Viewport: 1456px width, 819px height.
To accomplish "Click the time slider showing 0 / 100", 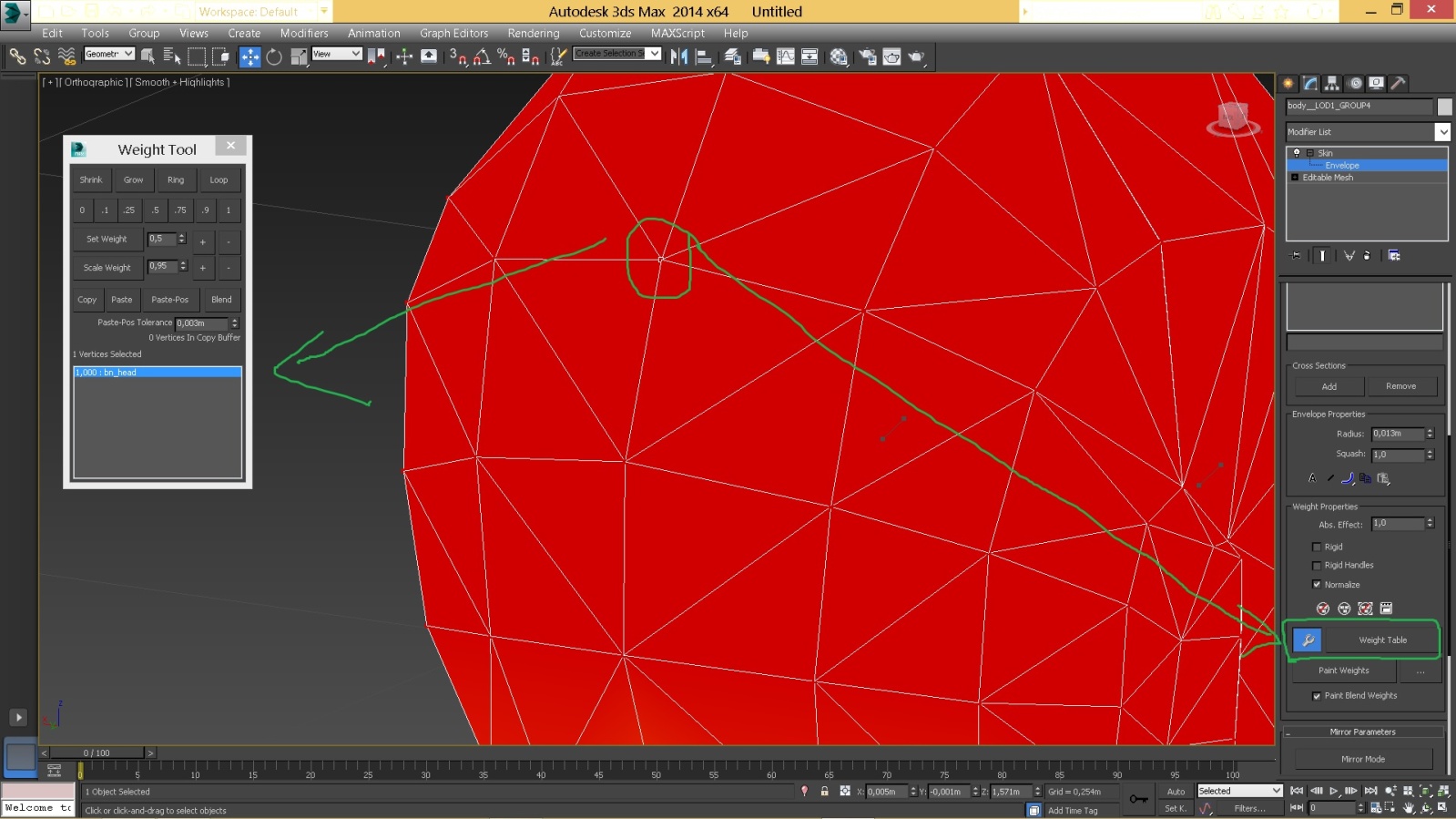I will pos(97,752).
